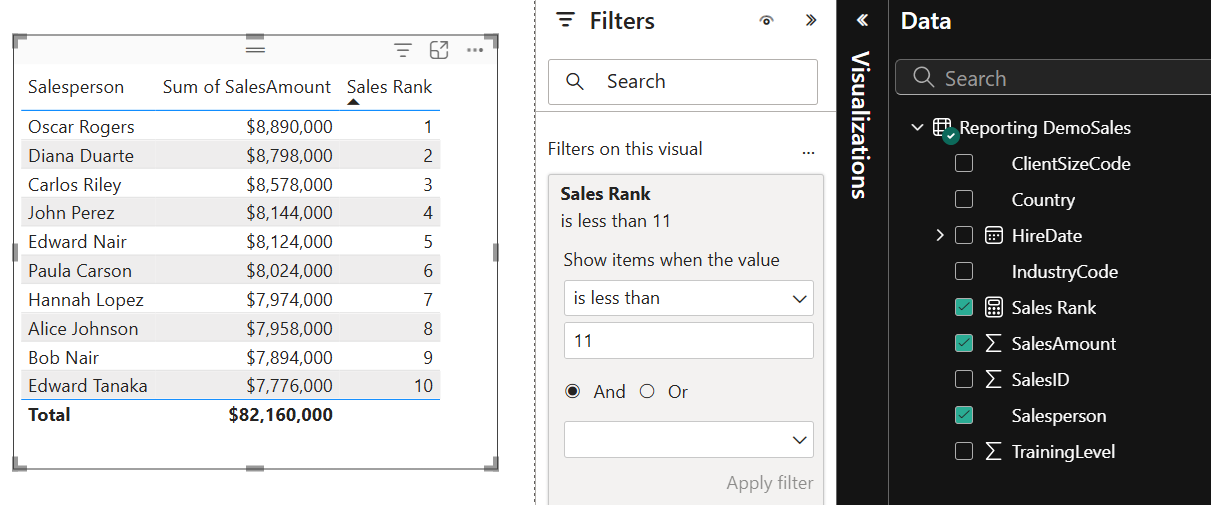Check the IndustryCode field checkbox
Image resolution: width=1211 pixels, height=505 pixels.
pyautogui.click(x=964, y=272)
